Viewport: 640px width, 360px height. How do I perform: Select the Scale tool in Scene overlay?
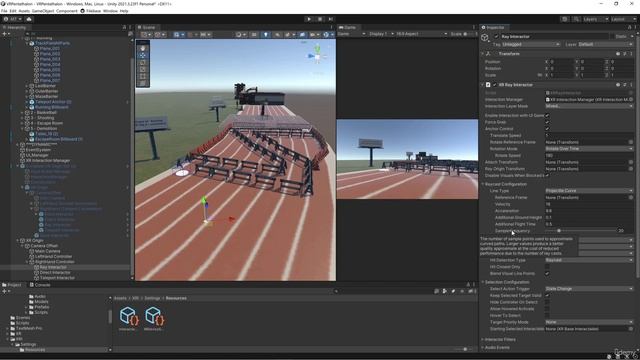(x=142, y=69)
